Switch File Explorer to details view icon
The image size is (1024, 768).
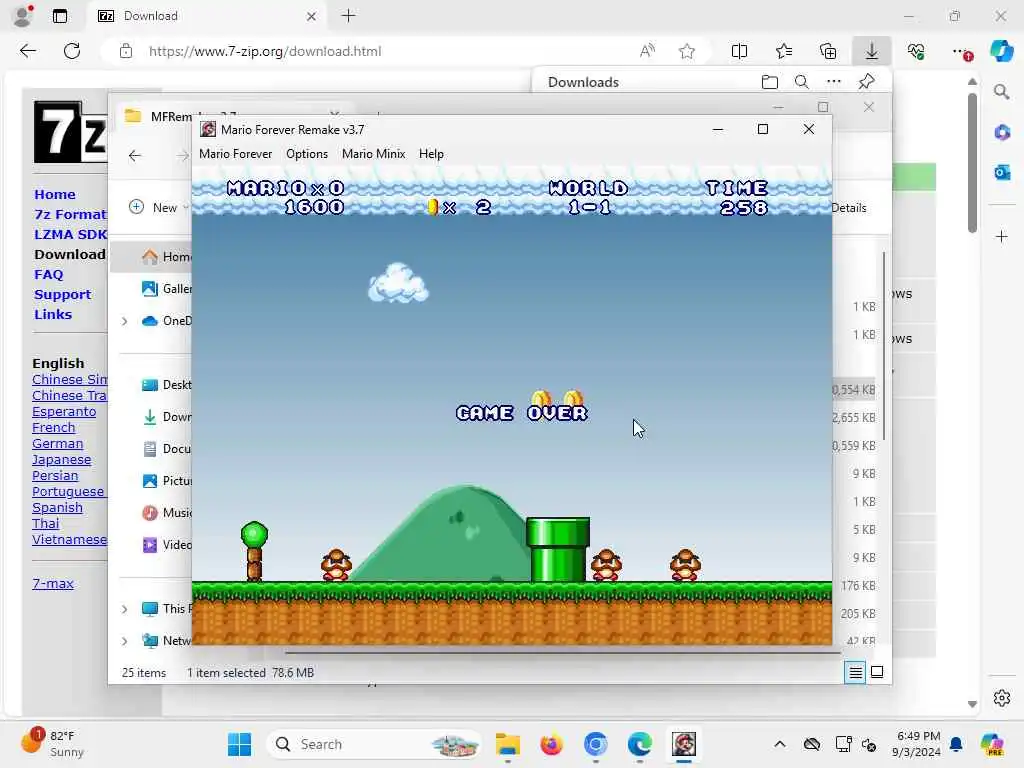point(855,672)
